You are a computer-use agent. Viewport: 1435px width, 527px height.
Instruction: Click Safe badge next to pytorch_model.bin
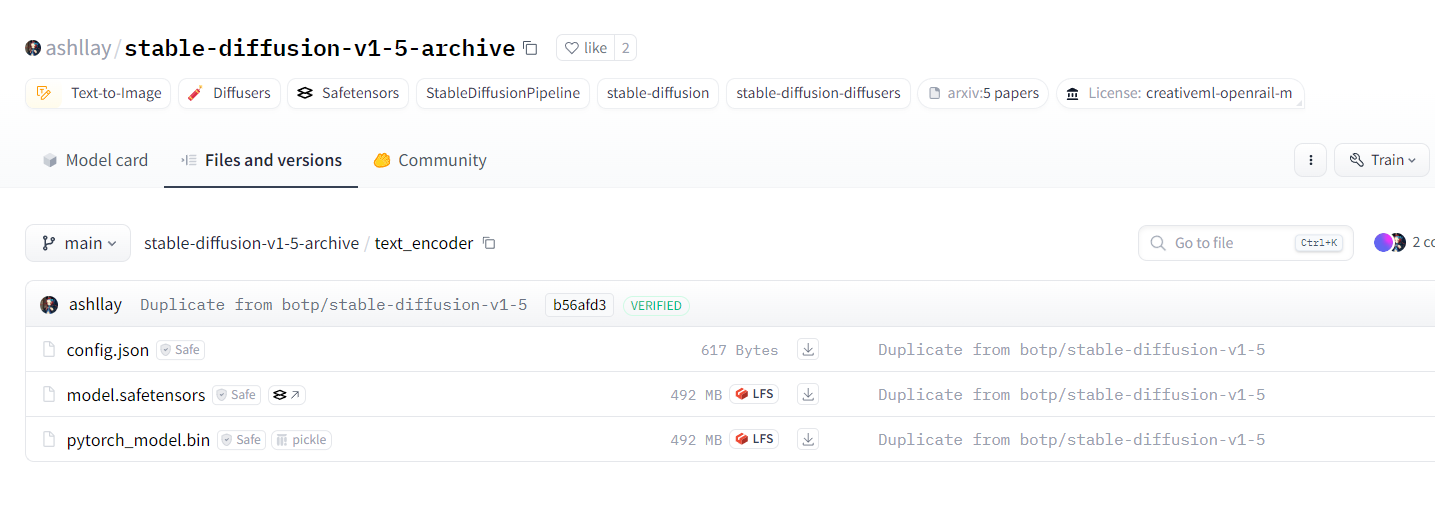click(241, 440)
